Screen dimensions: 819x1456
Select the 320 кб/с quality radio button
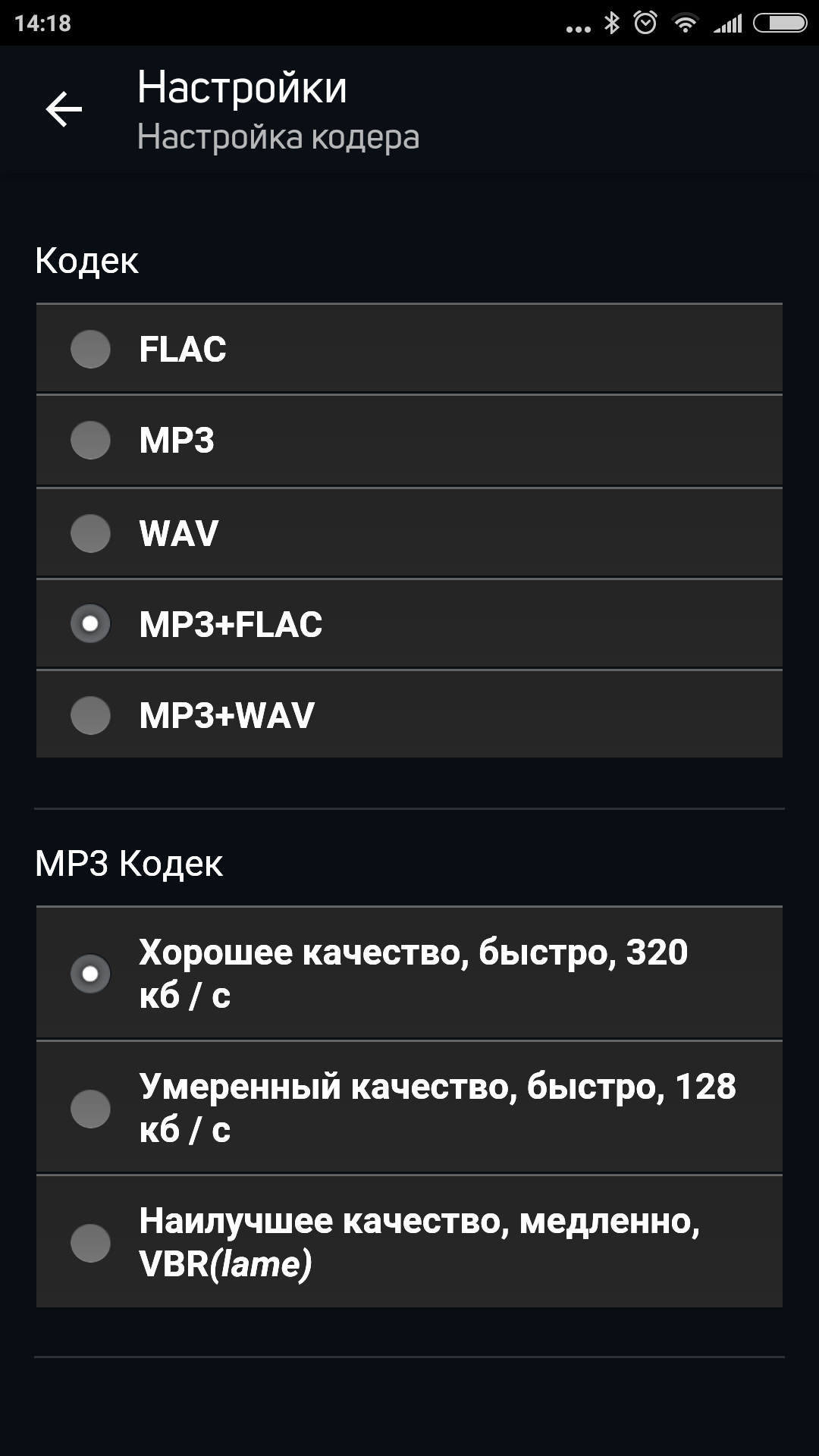point(90,973)
